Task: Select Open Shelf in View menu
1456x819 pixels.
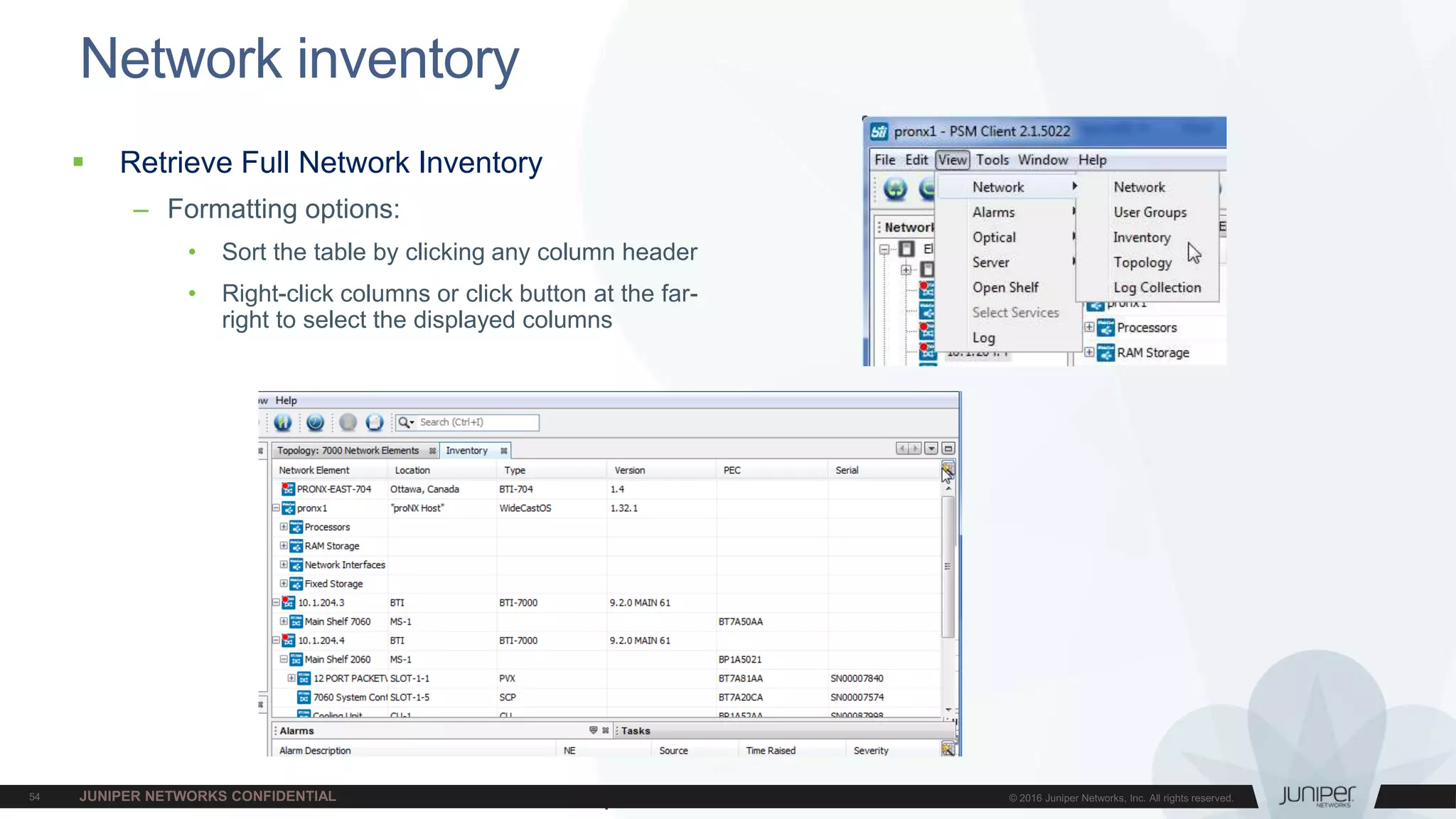Action: click(1005, 287)
